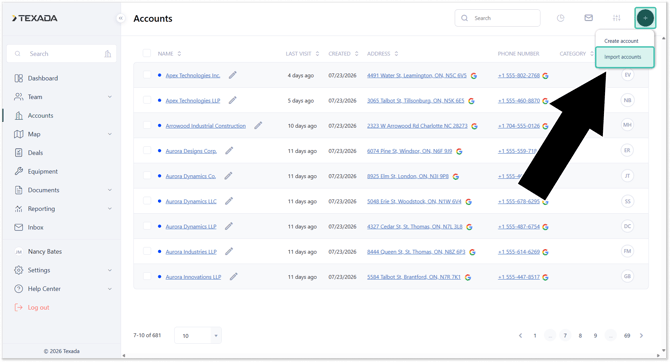Click Log out in the sidebar
Image resolution: width=670 pixels, height=362 pixels.
(x=38, y=308)
